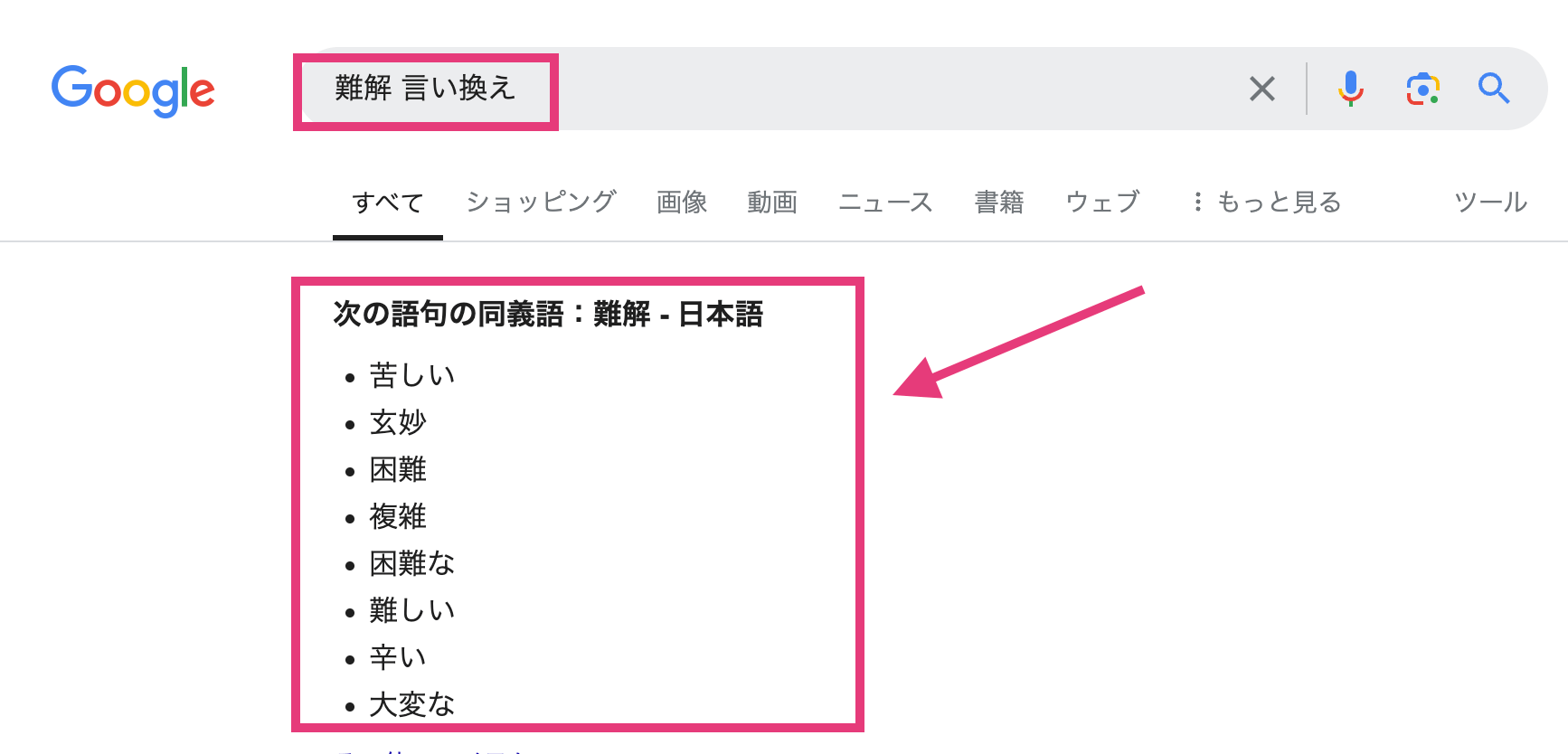This screenshot has height=754, width=1568.
Task: Click the synonym 苦しい
Action: click(x=411, y=374)
